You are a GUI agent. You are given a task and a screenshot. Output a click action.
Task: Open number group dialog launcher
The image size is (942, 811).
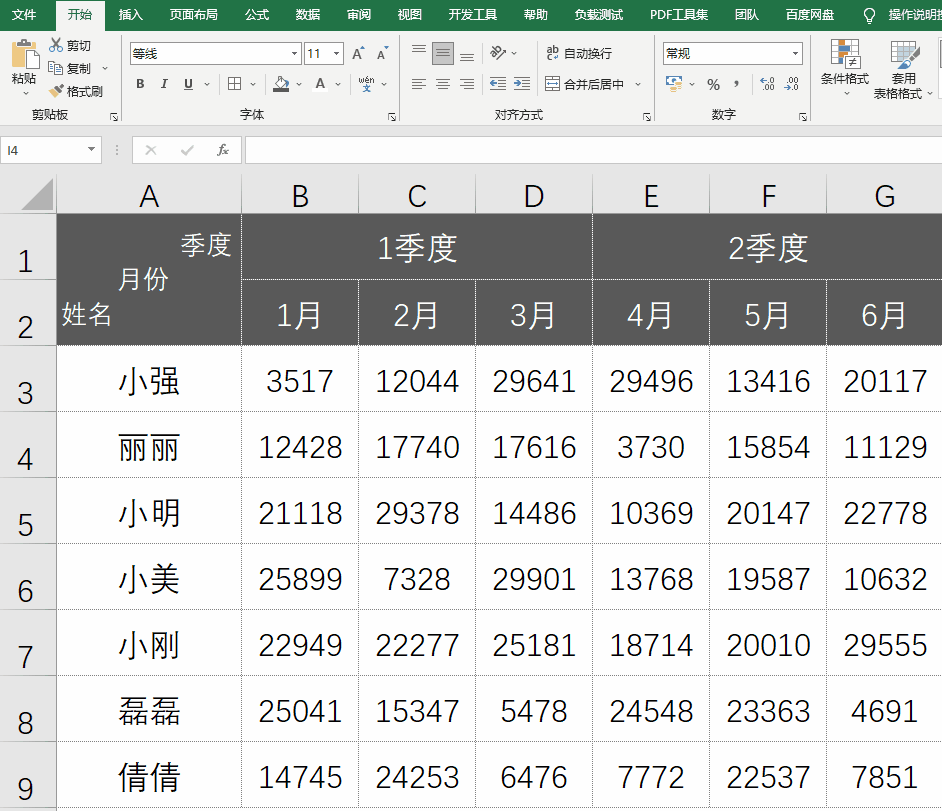[x=803, y=117]
